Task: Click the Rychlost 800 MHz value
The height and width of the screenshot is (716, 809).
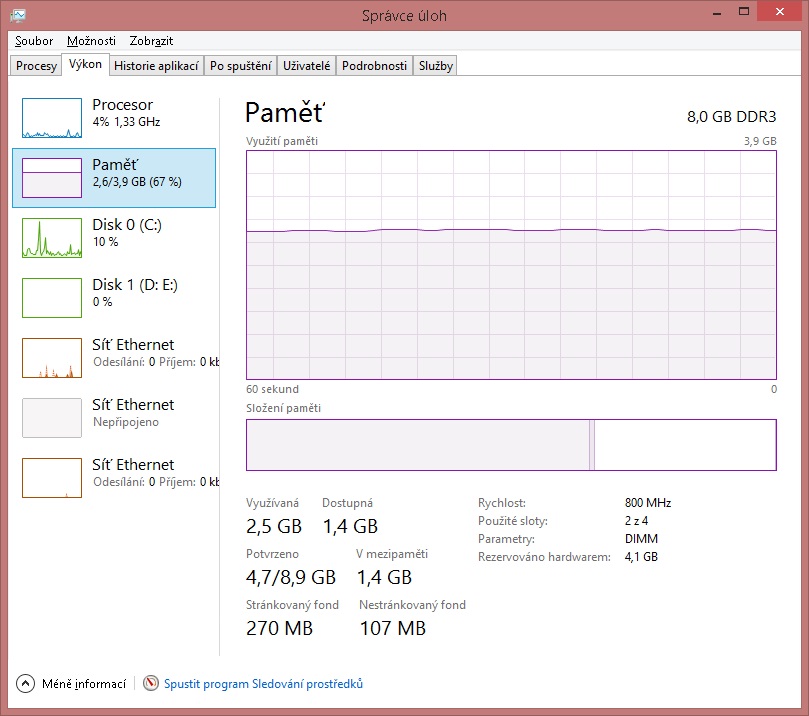Action: [648, 503]
